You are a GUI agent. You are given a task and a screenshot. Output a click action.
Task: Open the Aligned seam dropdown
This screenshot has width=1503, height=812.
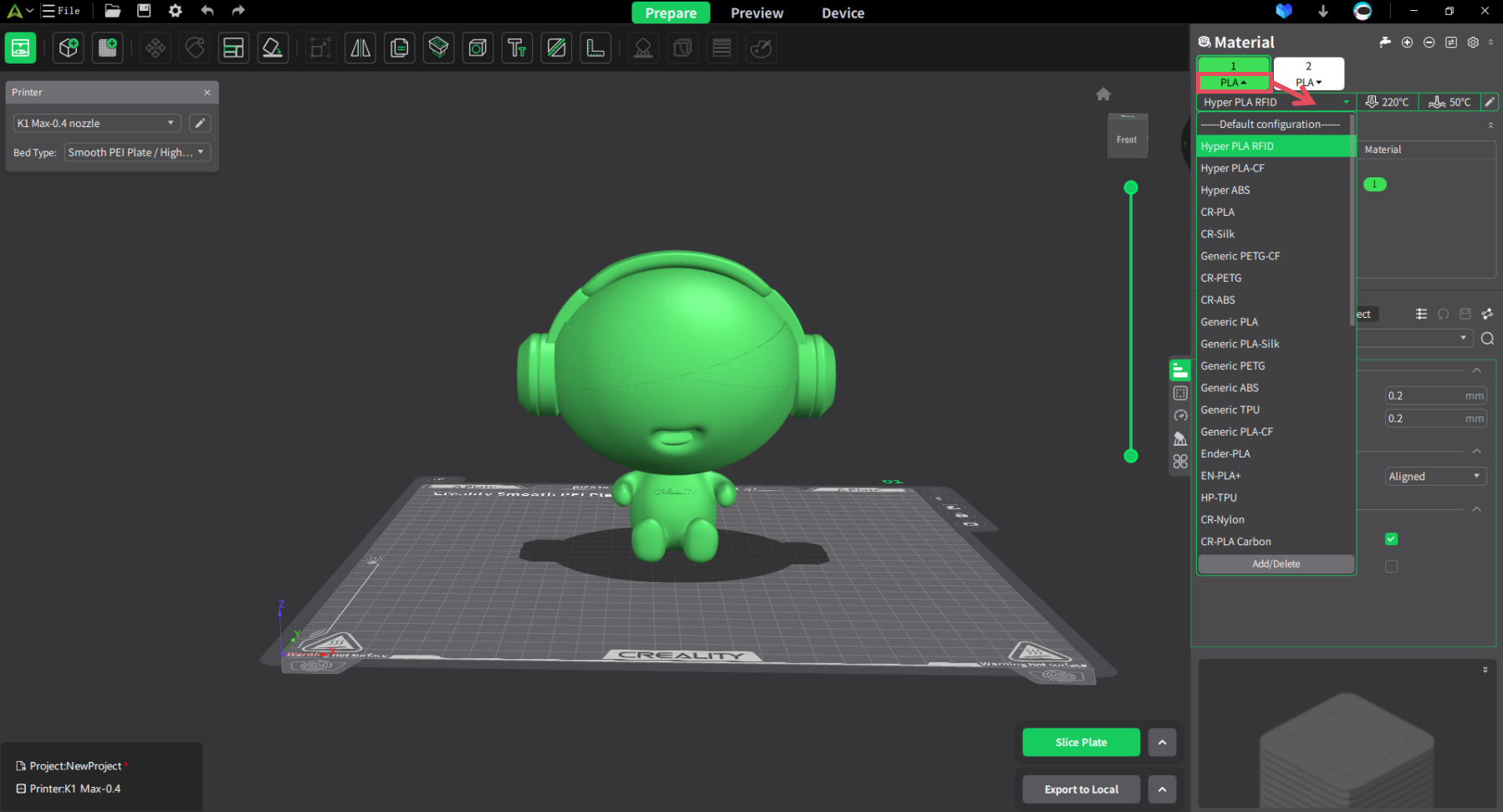click(x=1434, y=476)
